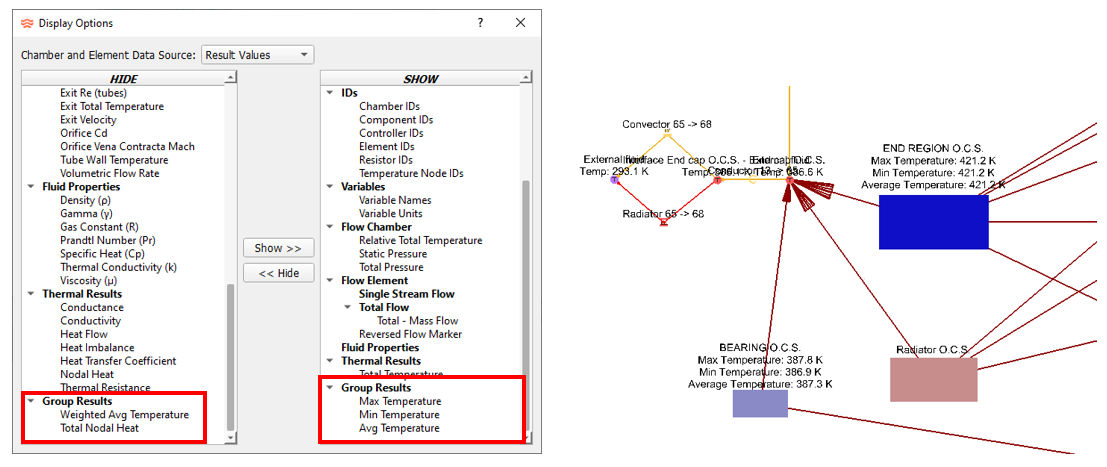Click the HIDE list vertical scrollbar
Viewport: 1107px width, 467px height.
click(229, 357)
